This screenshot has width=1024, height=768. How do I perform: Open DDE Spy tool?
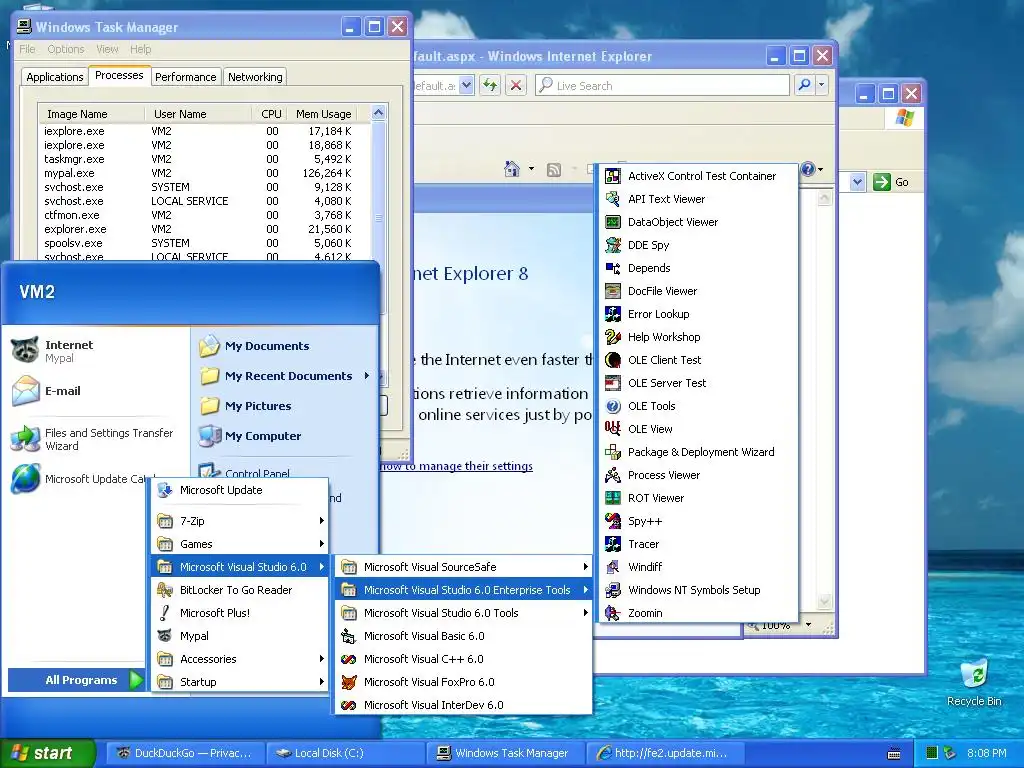[698, 245]
